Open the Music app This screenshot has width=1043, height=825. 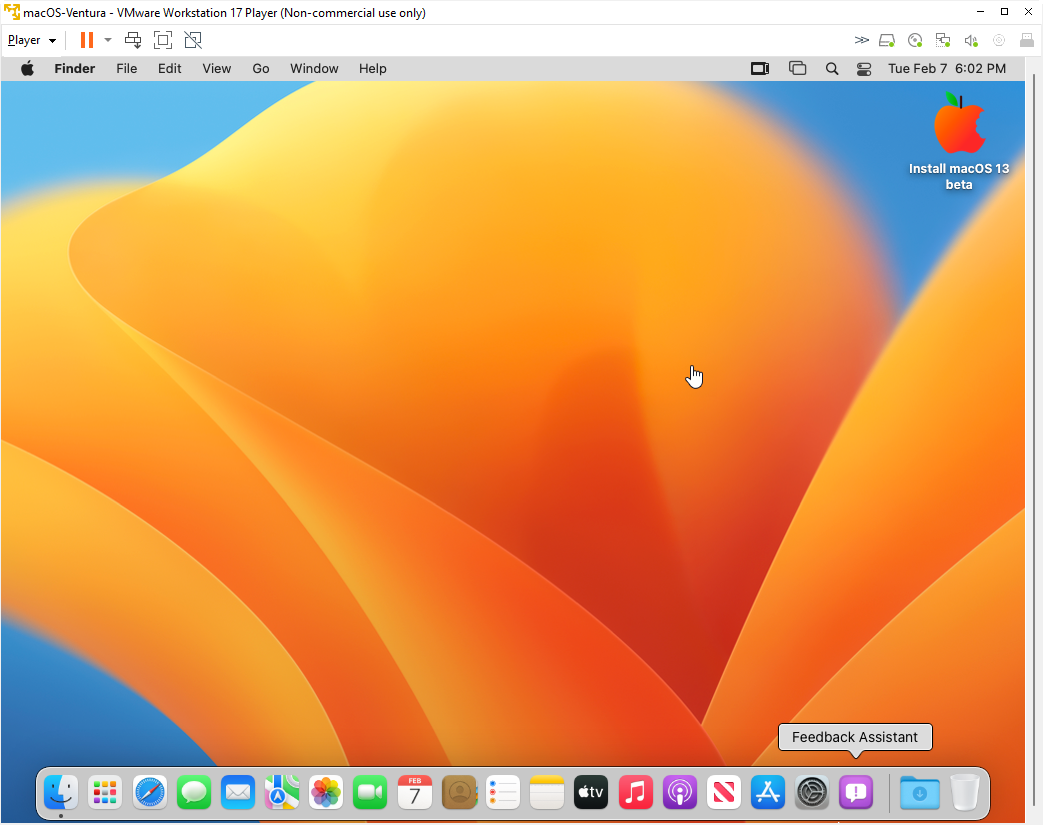635,793
